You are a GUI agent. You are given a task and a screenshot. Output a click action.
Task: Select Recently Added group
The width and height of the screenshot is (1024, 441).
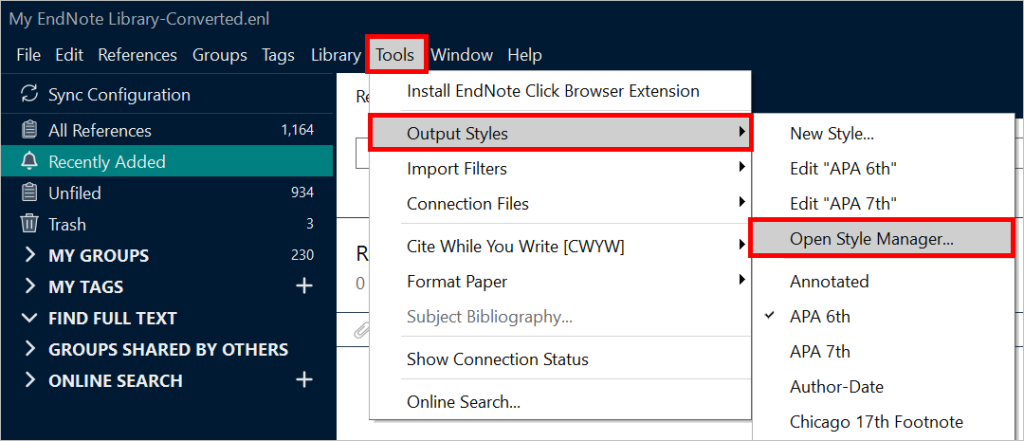click(167, 161)
